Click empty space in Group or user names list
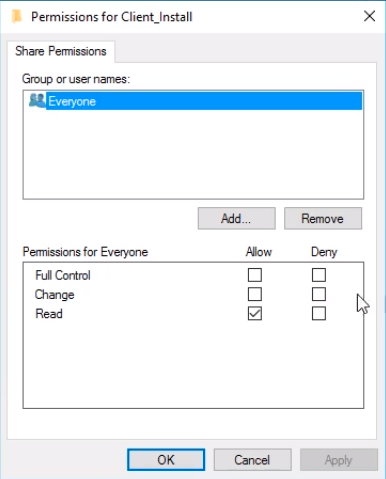 pyautogui.click(x=193, y=155)
